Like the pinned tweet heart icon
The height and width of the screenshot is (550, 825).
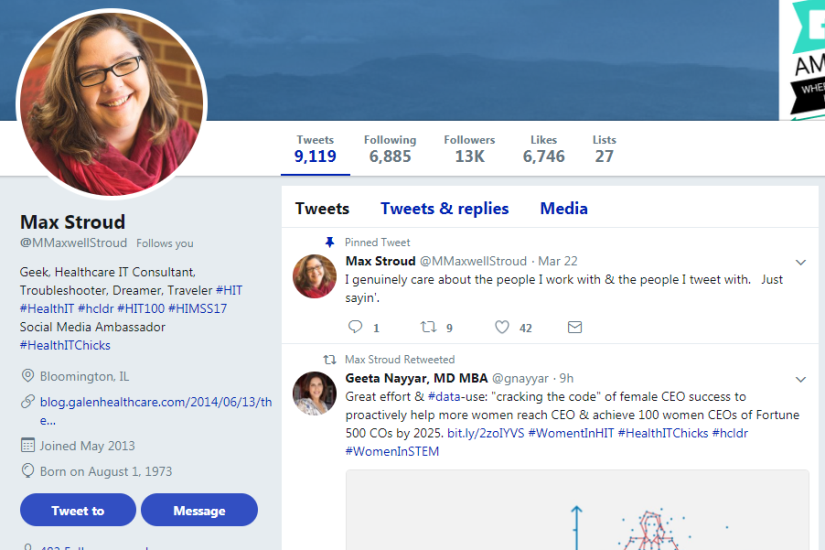tap(502, 327)
